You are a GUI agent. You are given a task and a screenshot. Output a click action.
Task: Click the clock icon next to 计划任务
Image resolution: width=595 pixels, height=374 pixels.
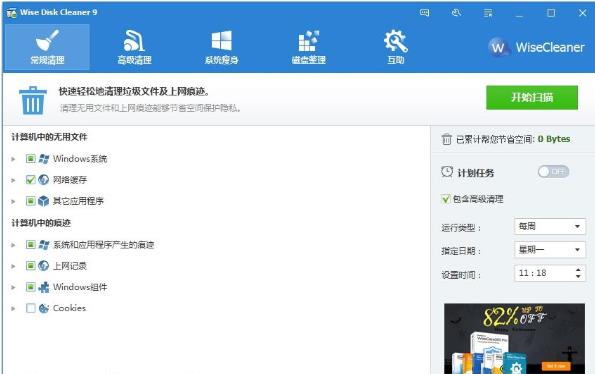click(447, 172)
